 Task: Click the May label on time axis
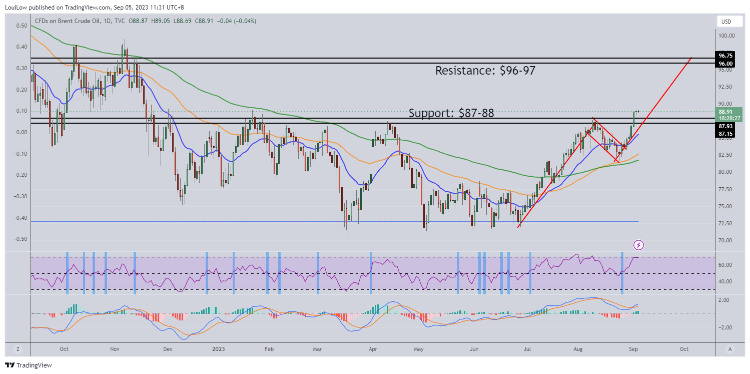(x=420, y=349)
